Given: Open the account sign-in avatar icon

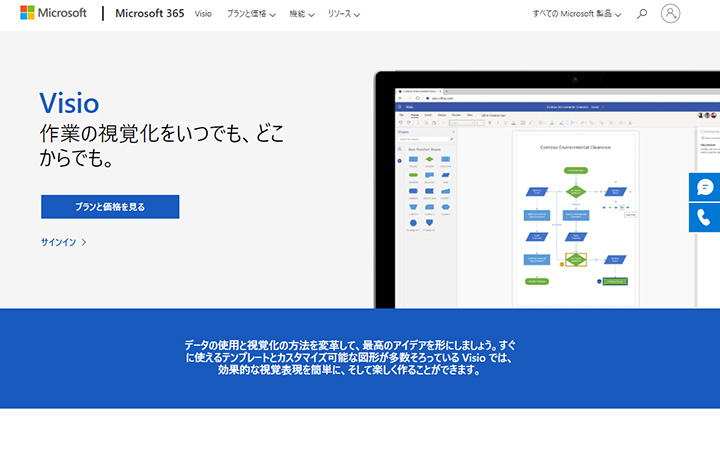Looking at the screenshot, I should pos(670,13).
